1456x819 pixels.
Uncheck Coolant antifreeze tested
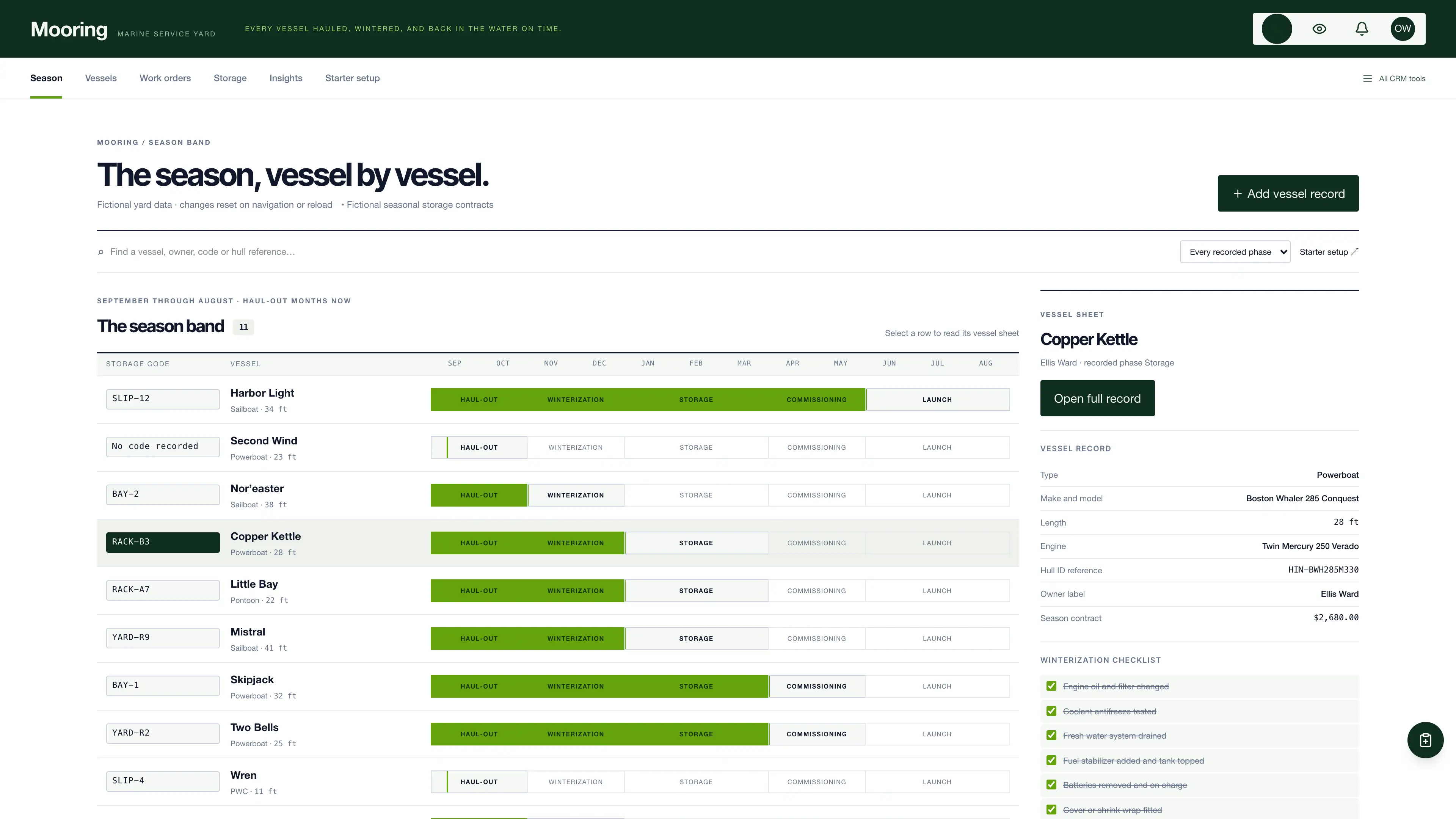[x=1051, y=711]
